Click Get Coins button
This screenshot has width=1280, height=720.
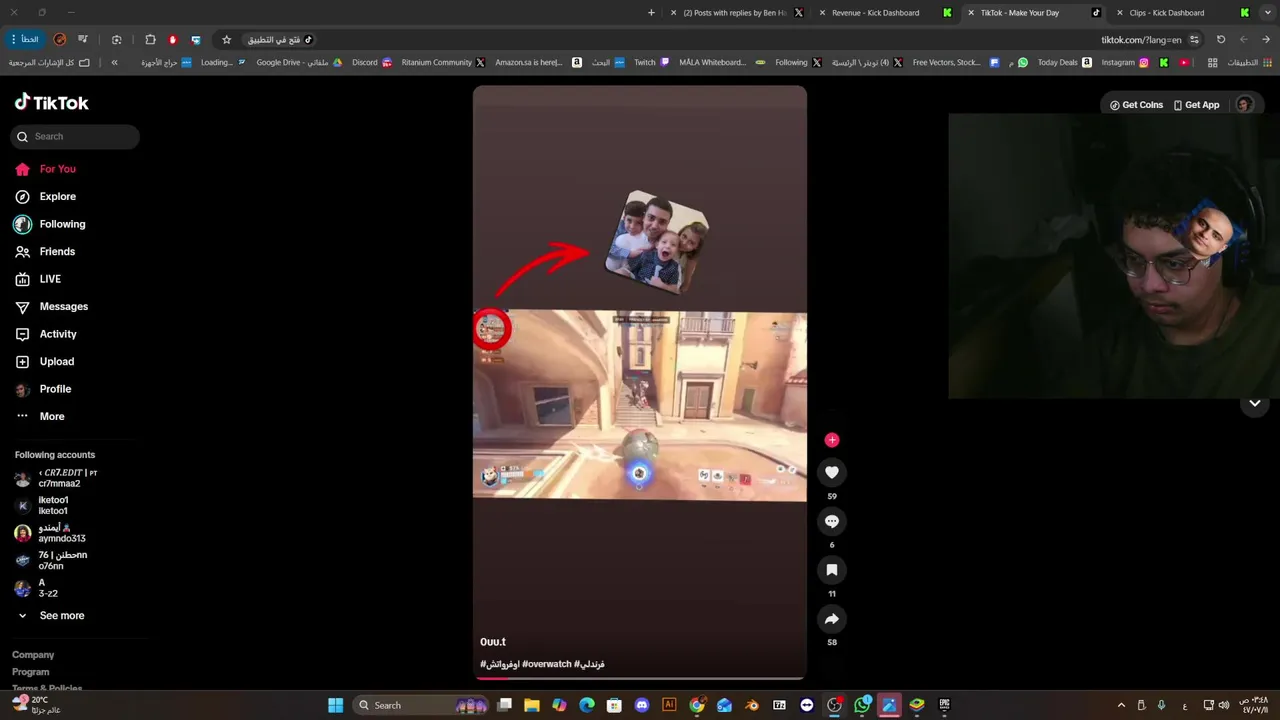tap(1136, 105)
